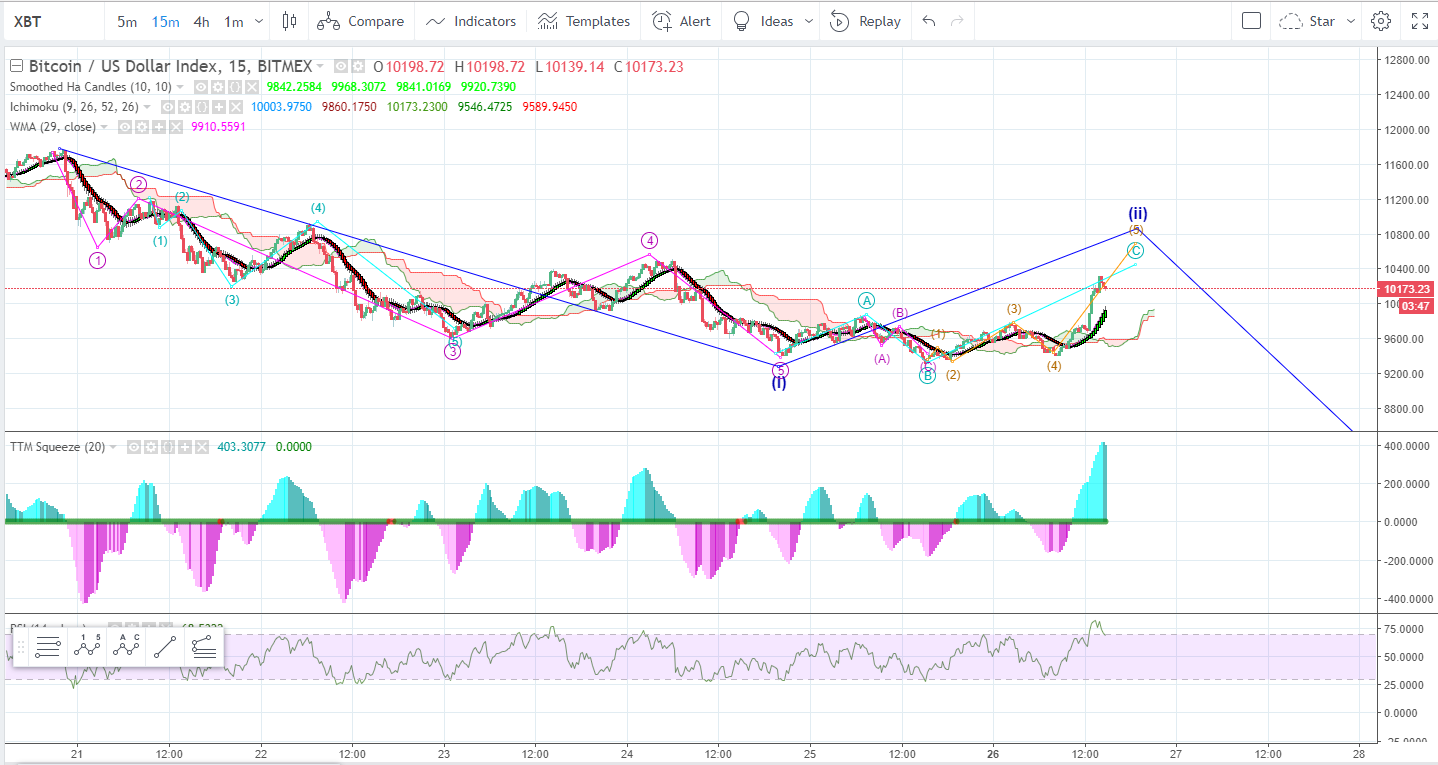The image size is (1438, 765).
Task: Open WMA settings gear
Action: click(141, 127)
